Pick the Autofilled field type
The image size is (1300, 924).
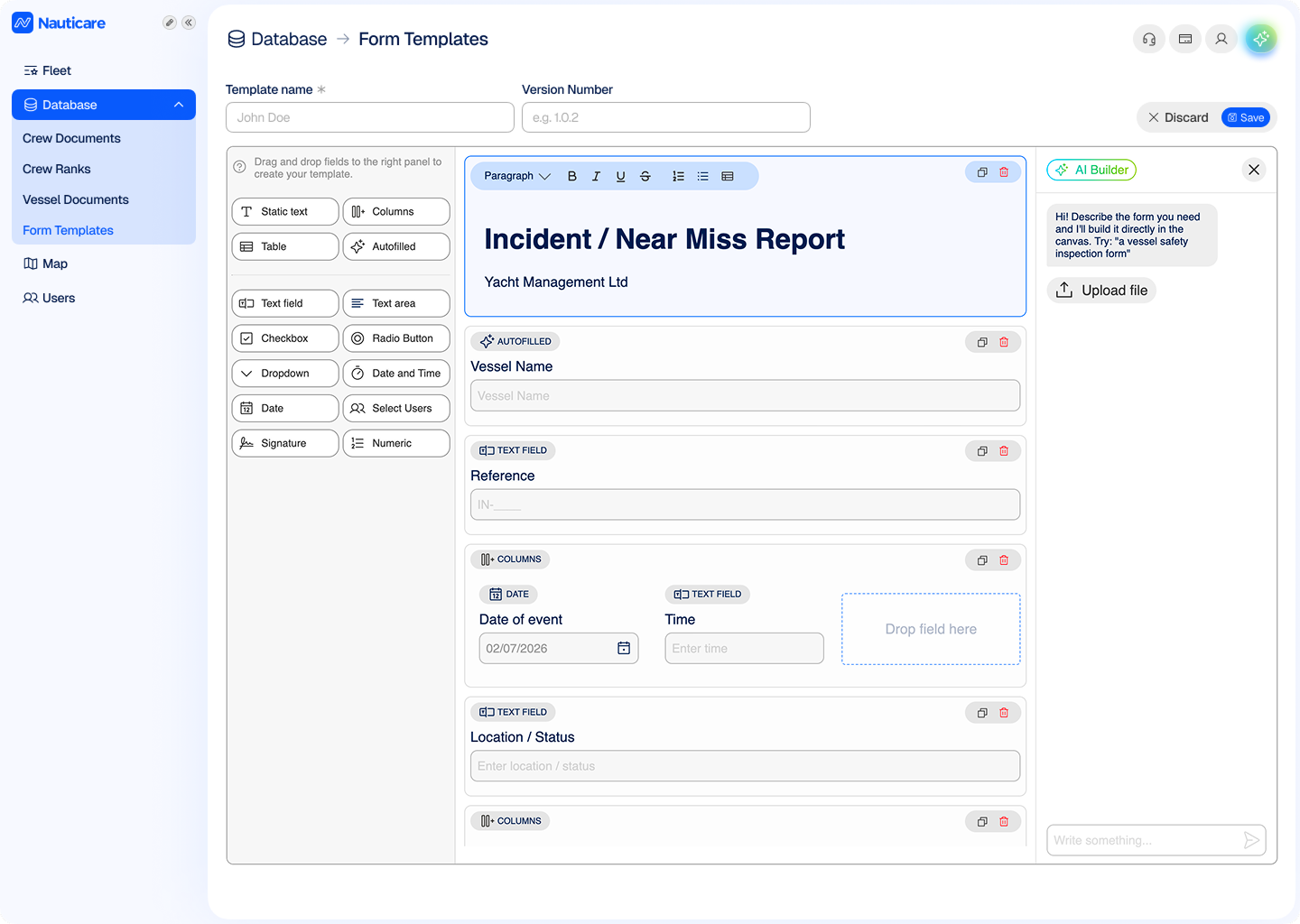(396, 246)
